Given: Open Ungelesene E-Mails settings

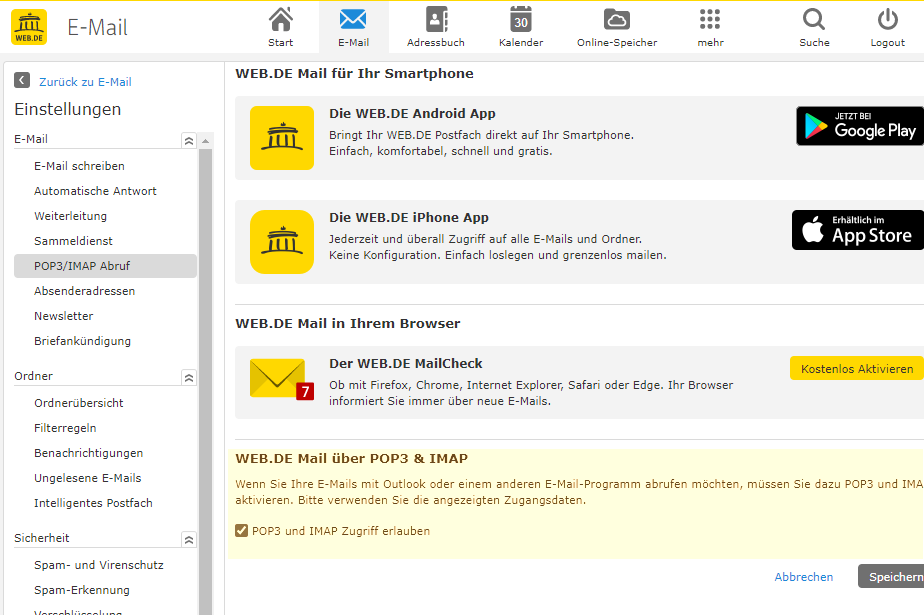Looking at the screenshot, I should click(x=88, y=478).
